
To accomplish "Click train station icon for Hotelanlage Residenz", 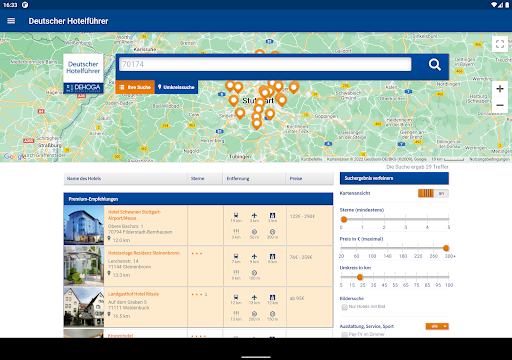I will click(236, 258).
